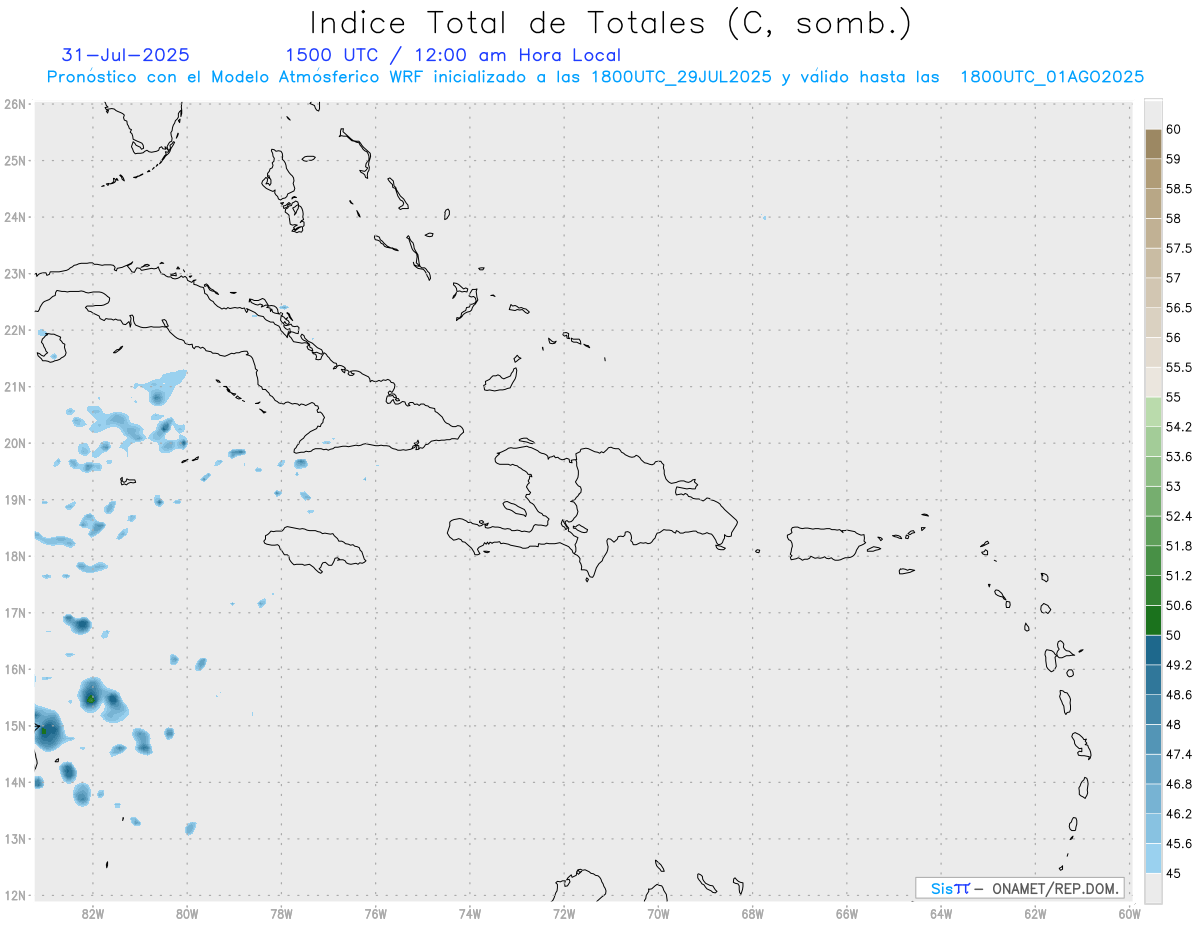Click longitude axis label "68W"
Viewport: 1200px width, 927px height.
coord(753,913)
